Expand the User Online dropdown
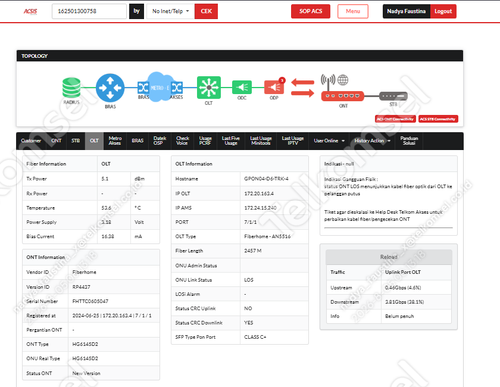The image size is (500, 387). point(329,141)
